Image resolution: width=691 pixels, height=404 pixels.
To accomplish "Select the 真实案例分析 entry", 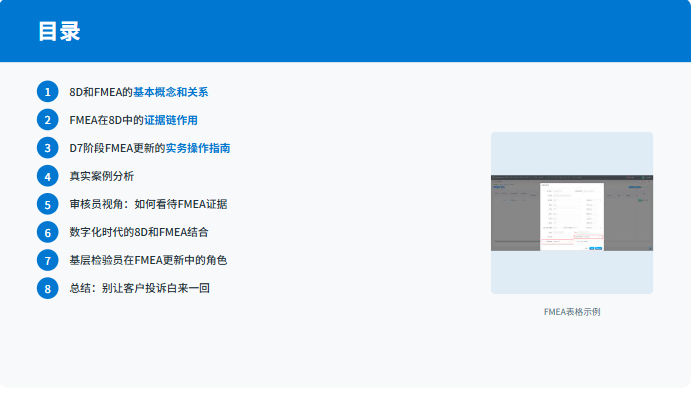I will 101,176.
